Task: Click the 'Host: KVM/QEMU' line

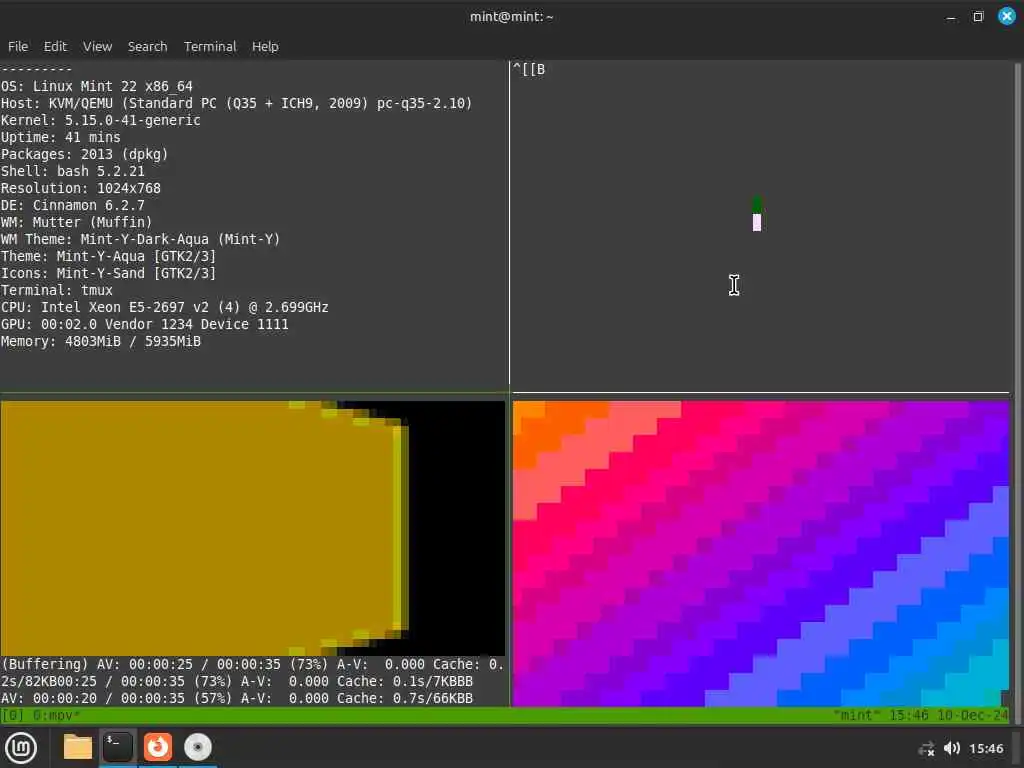Action: click(236, 103)
